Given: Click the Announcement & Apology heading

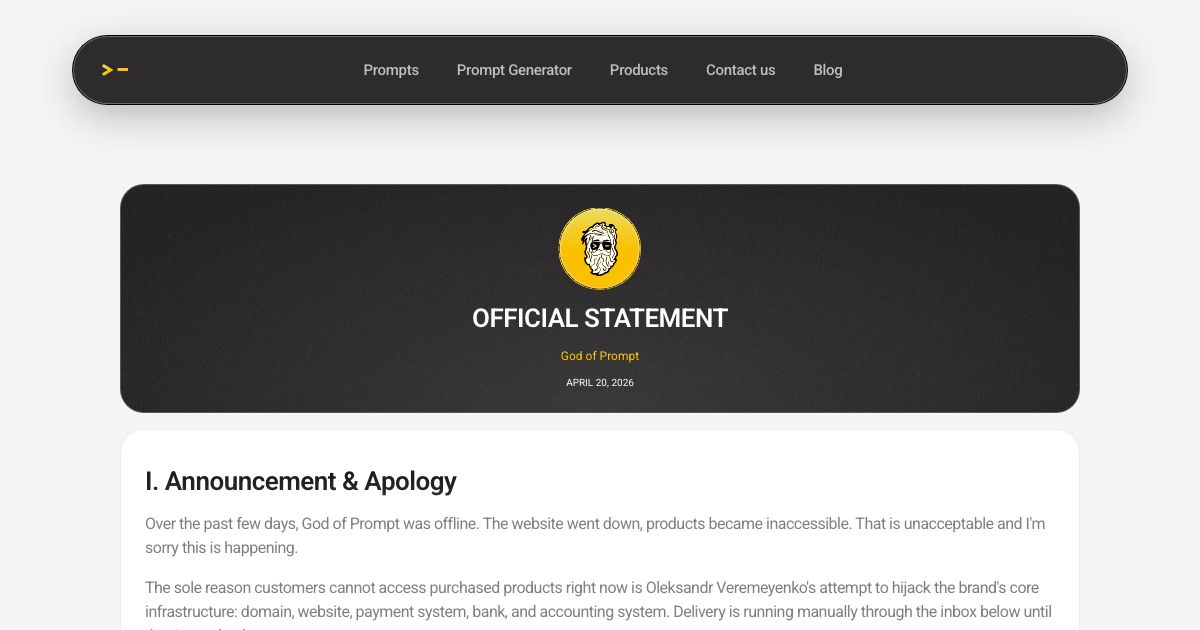Looking at the screenshot, I should tap(301, 481).
